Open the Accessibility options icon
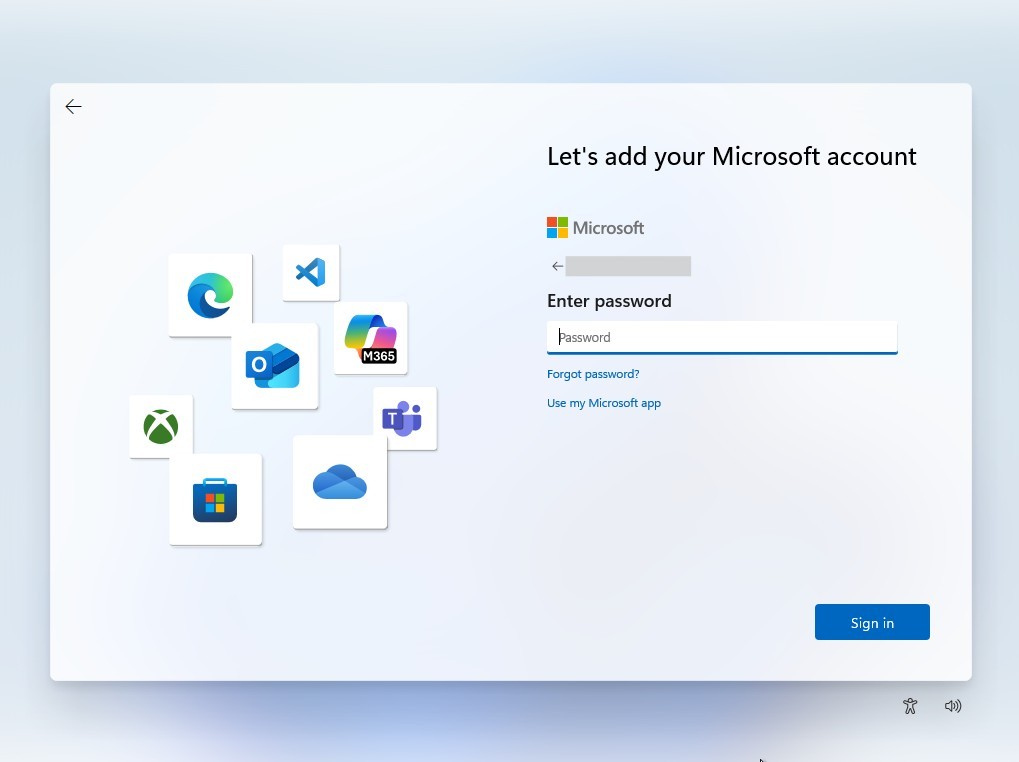The height and width of the screenshot is (762, 1019). [x=910, y=705]
